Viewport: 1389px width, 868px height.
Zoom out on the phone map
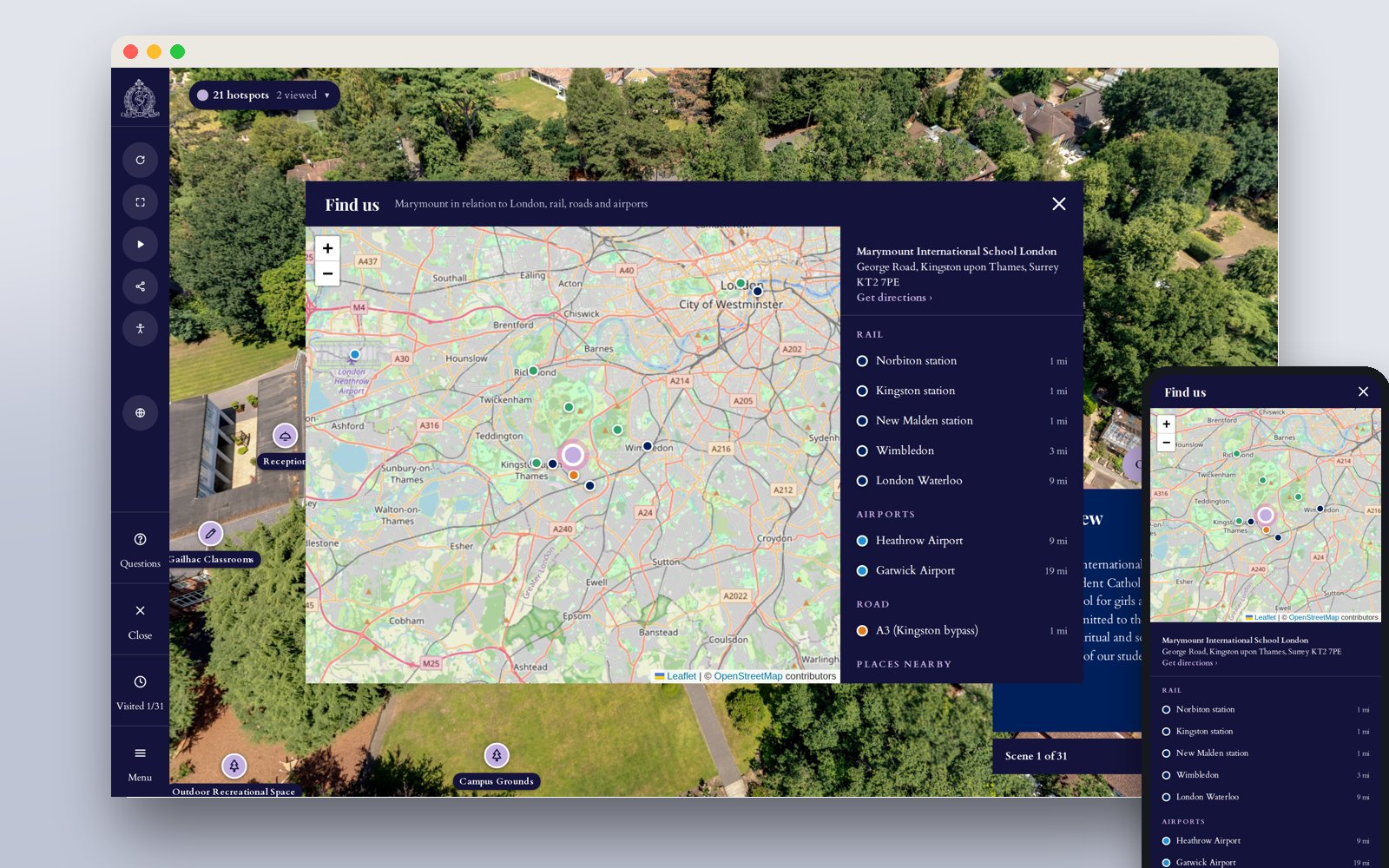pyautogui.click(x=1166, y=443)
